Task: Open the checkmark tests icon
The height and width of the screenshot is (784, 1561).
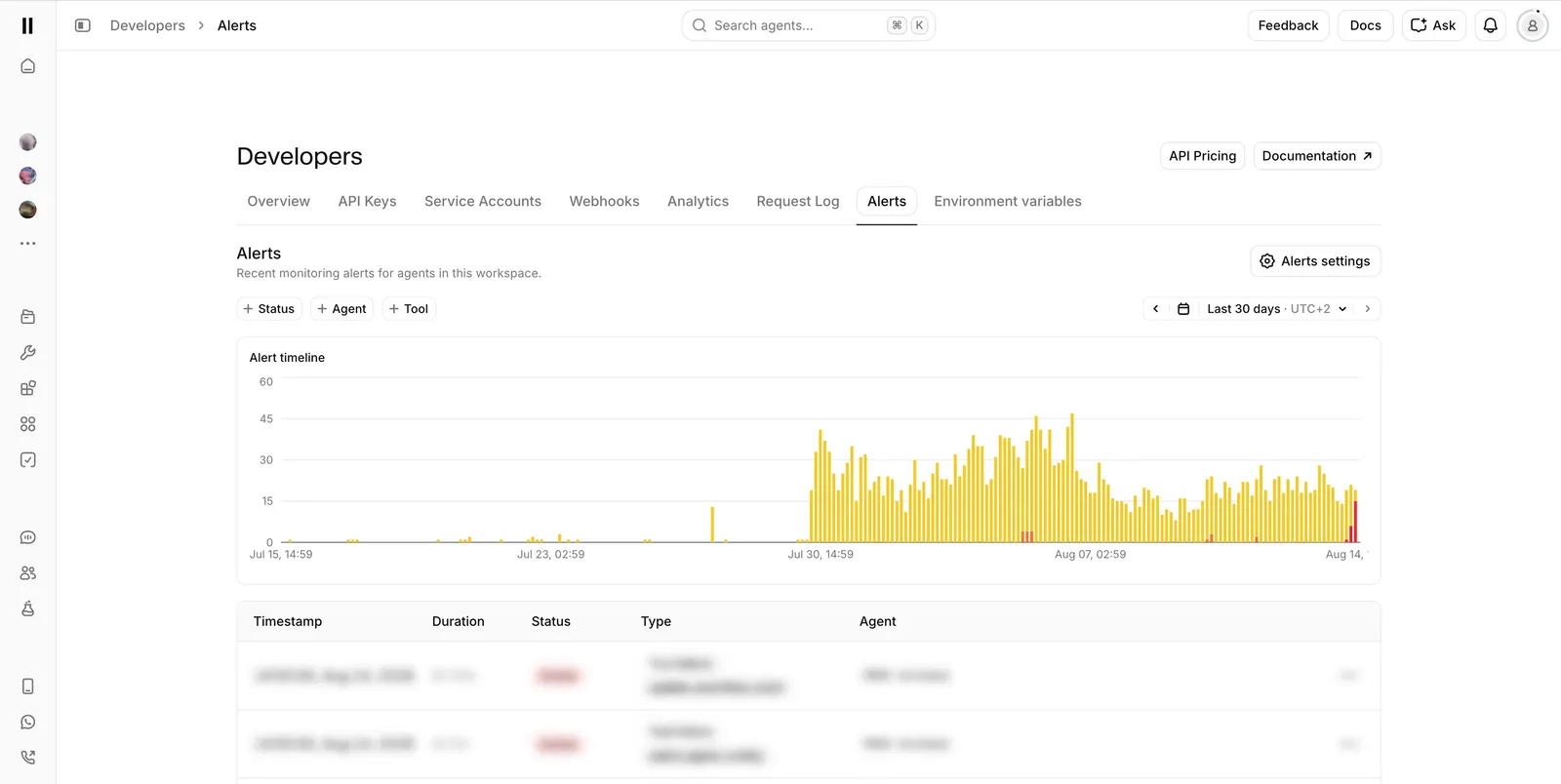Action: [x=28, y=460]
